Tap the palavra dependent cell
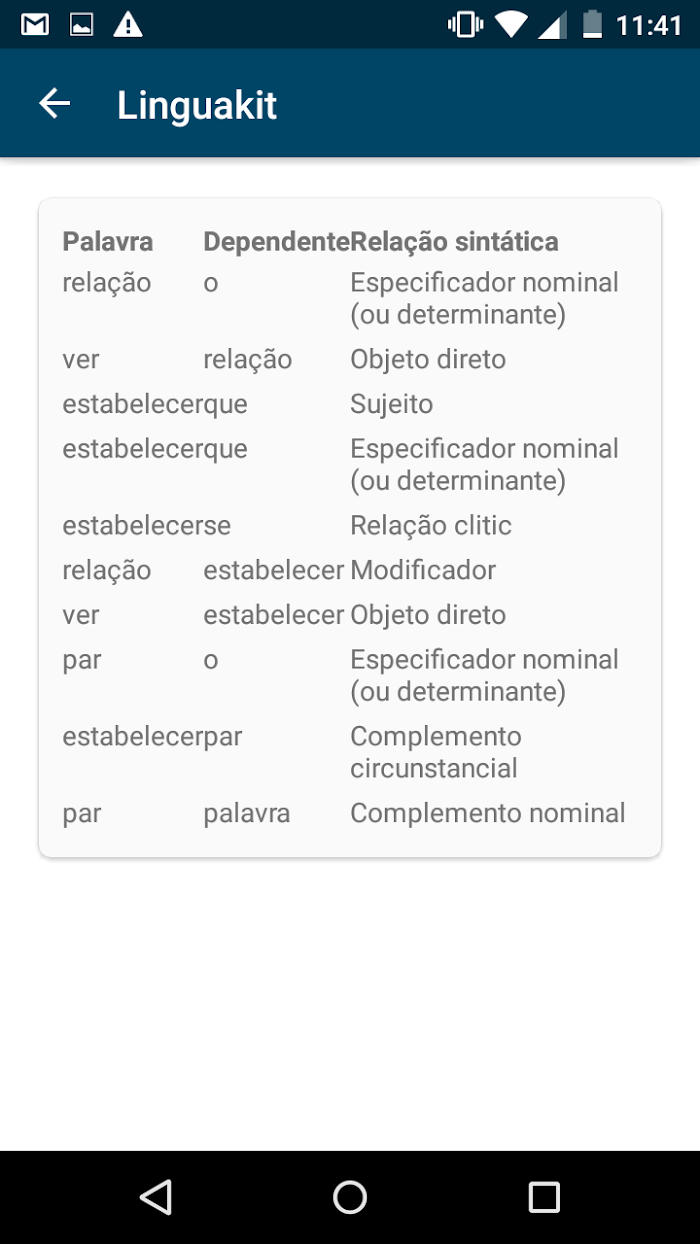This screenshot has height=1244, width=700. 247,813
